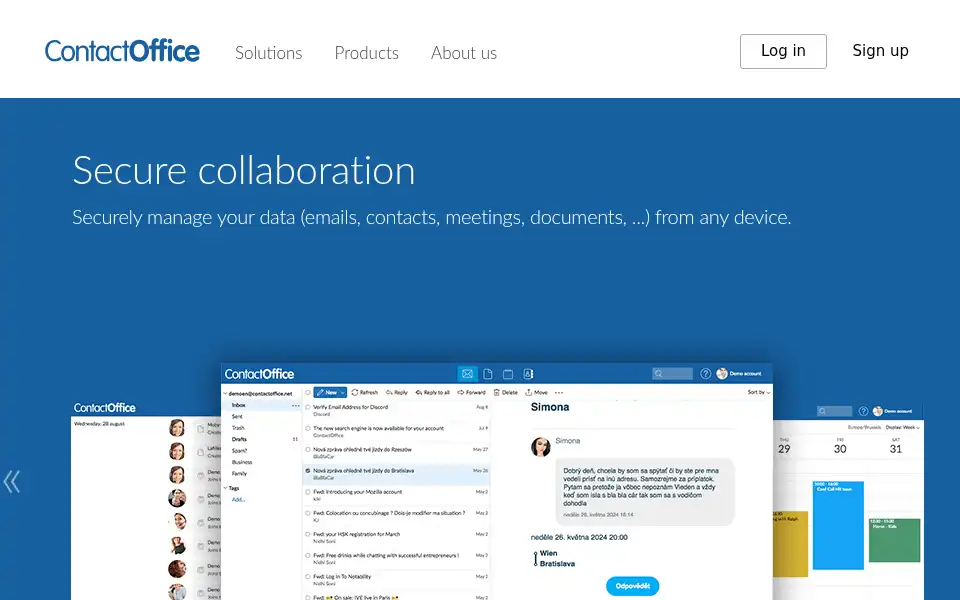Click the Refresh toolbar button
Screen dimensions: 960x600
(x=365, y=392)
